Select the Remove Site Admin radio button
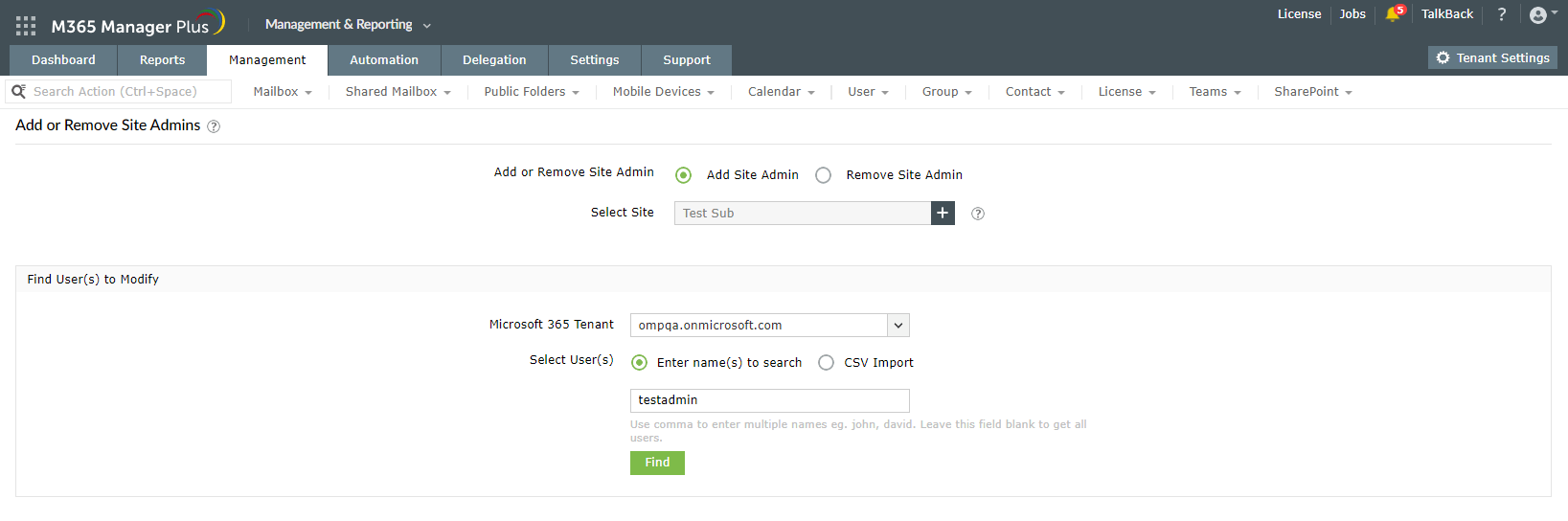 [x=823, y=175]
